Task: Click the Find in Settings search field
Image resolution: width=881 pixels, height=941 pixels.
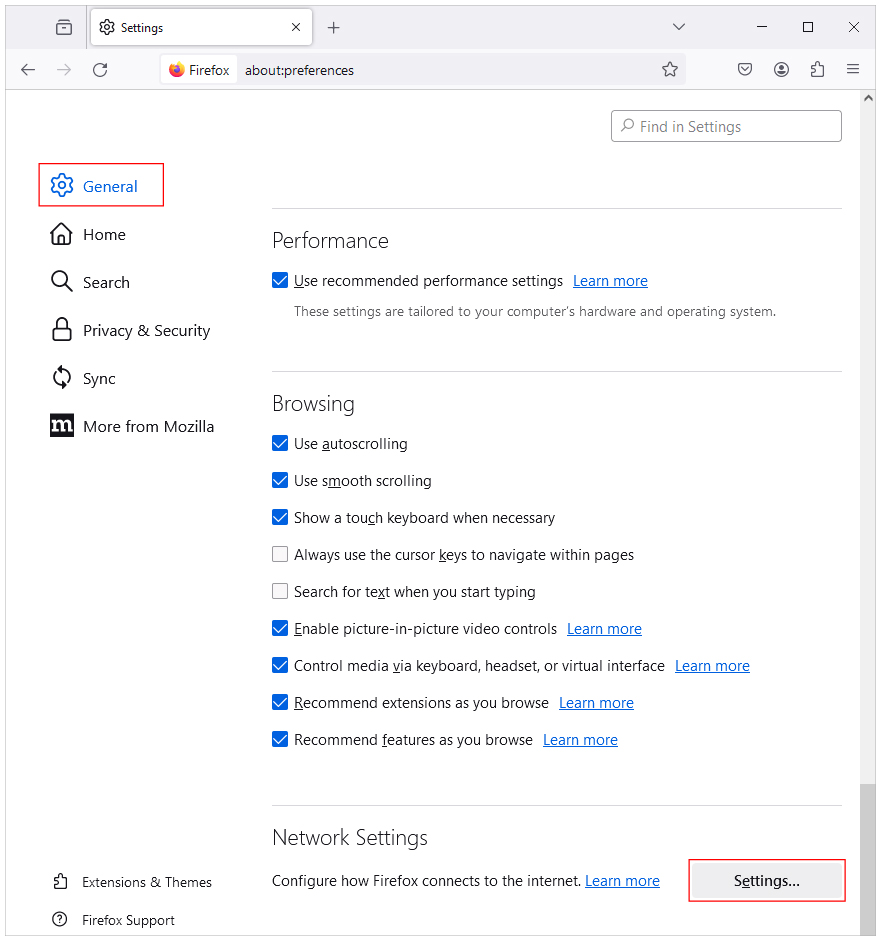Action: tap(726, 125)
